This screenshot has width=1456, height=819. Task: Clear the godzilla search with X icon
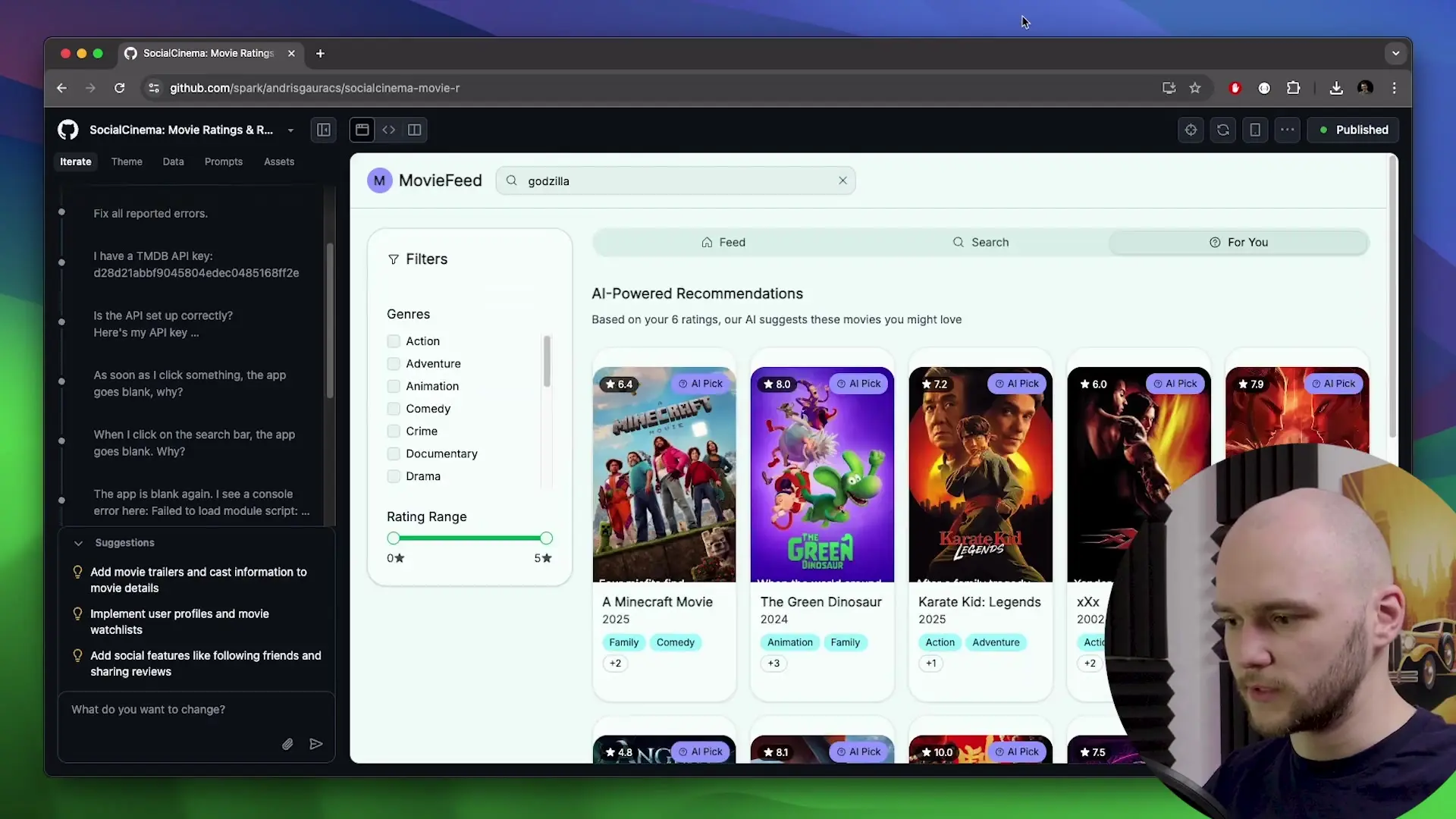coord(843,180)
